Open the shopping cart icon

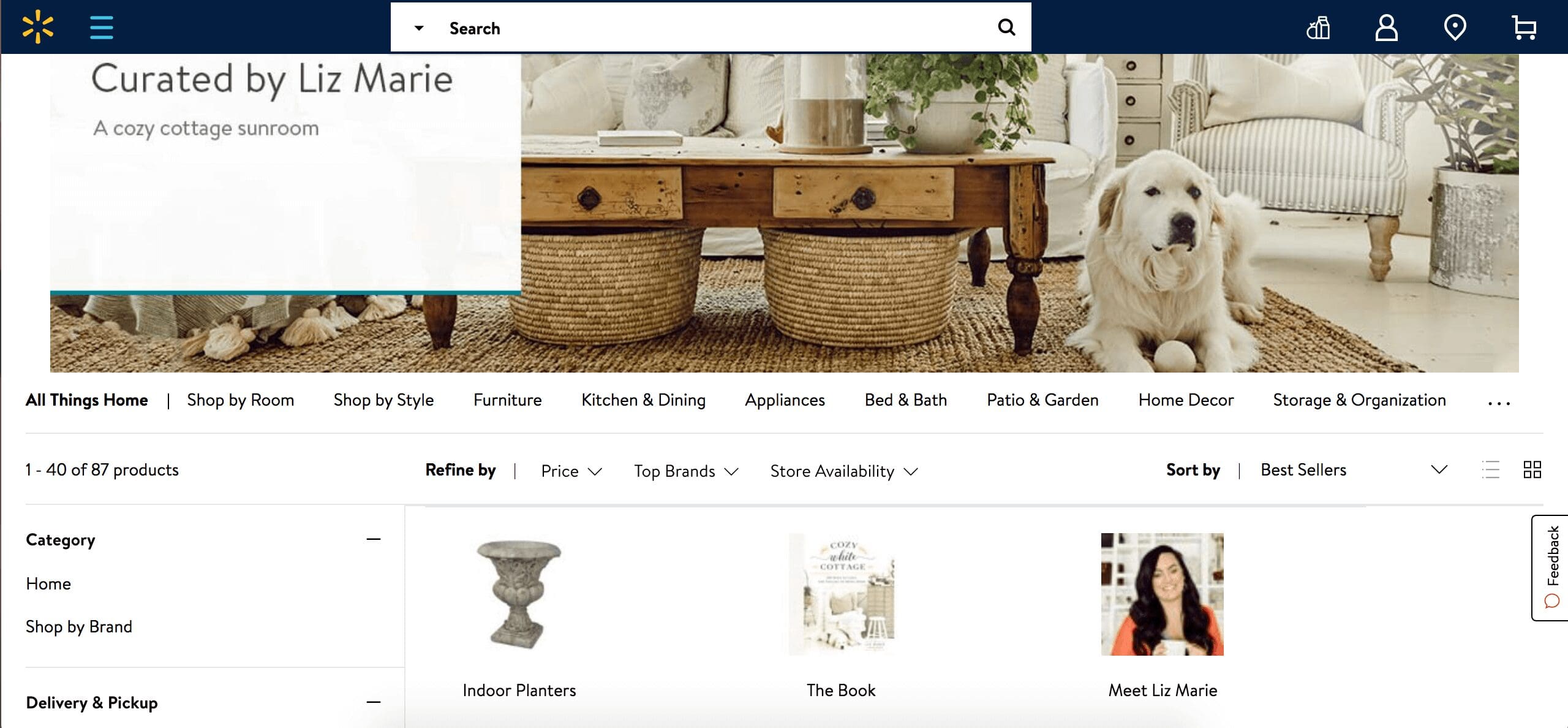click(x=1524, y=28)
